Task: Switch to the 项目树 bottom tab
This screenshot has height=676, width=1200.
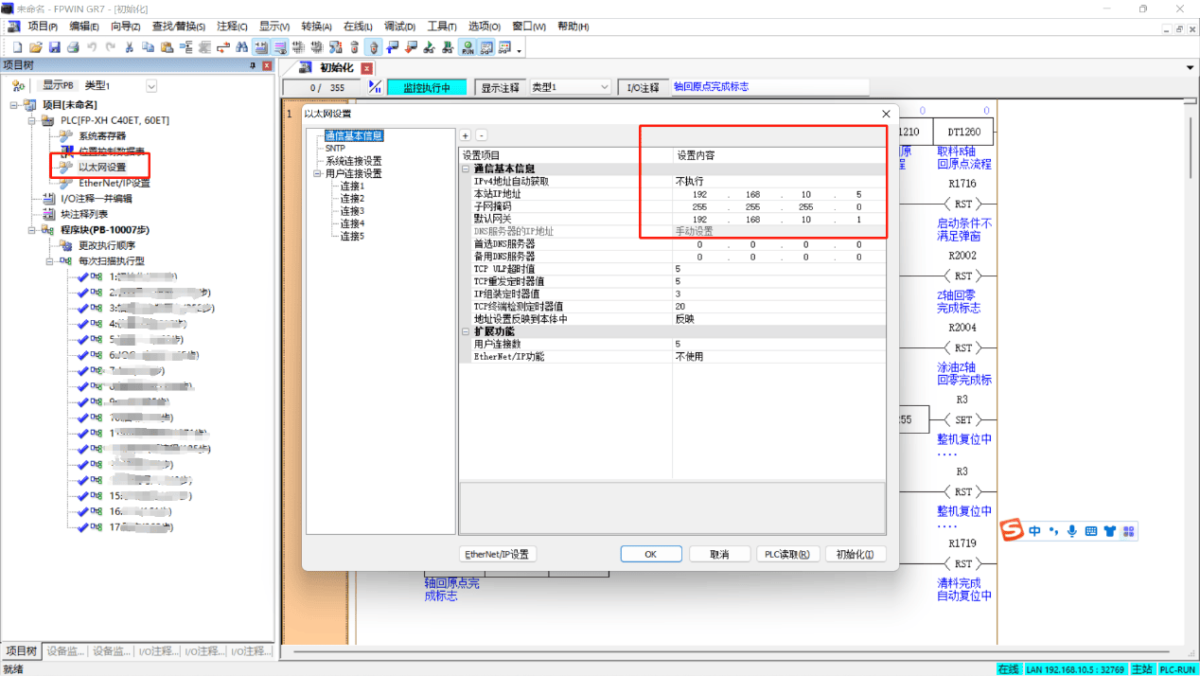Action: pos(22,651)
